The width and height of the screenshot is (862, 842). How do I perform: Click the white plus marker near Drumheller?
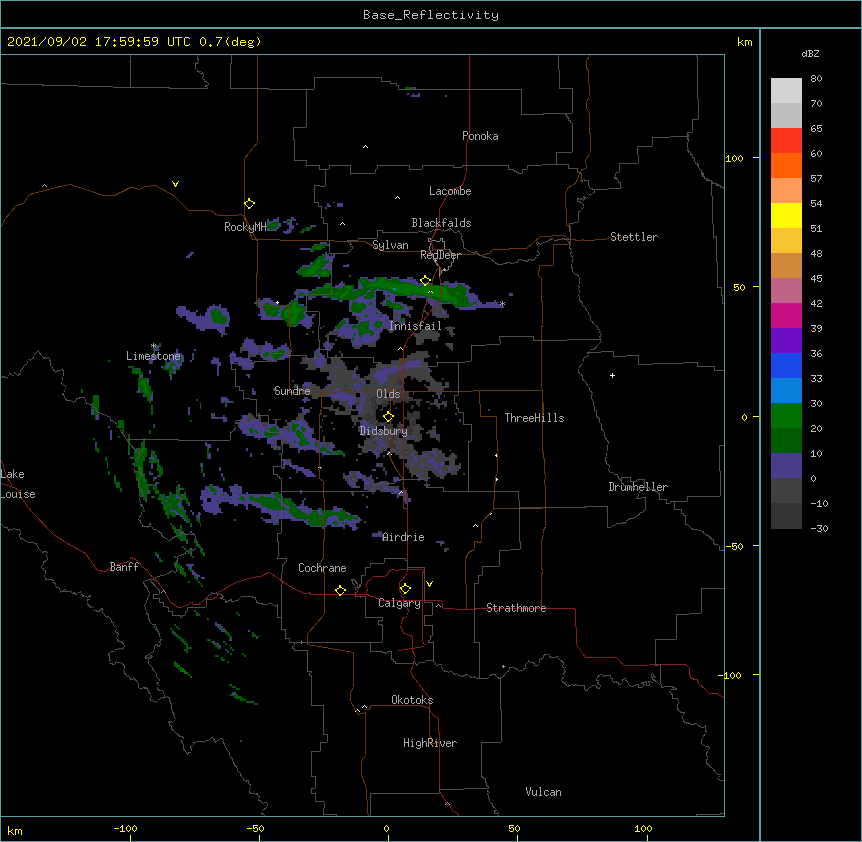point(612,375)
